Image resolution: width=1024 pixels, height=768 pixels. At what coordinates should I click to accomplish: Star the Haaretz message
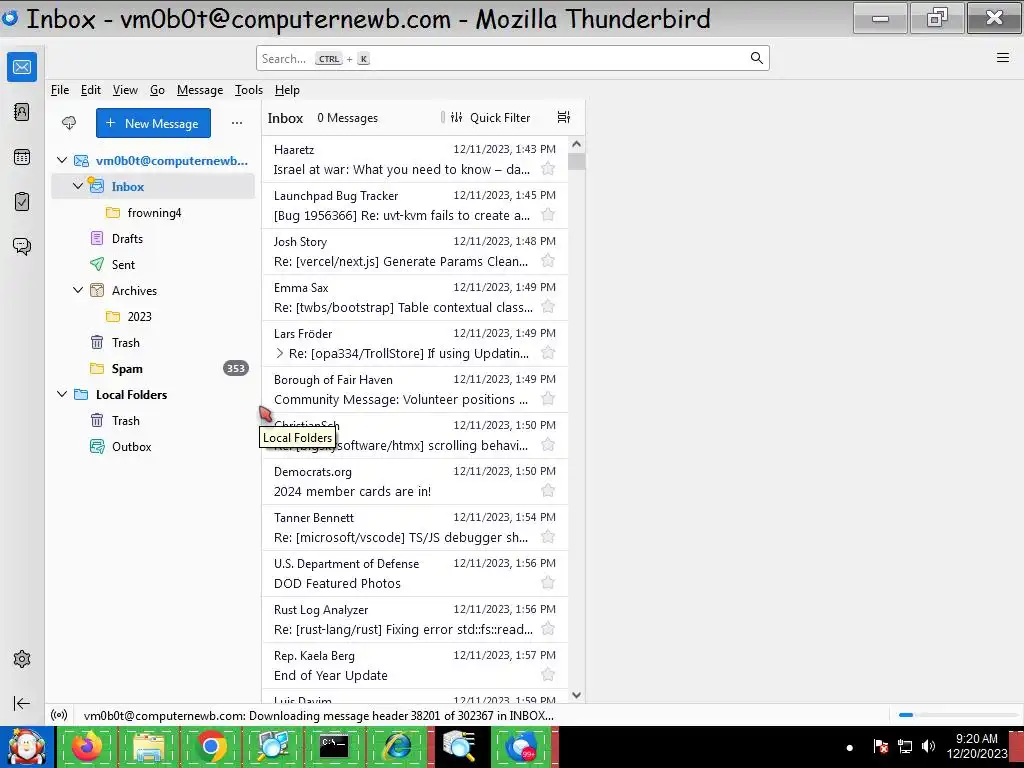(548, 169)
